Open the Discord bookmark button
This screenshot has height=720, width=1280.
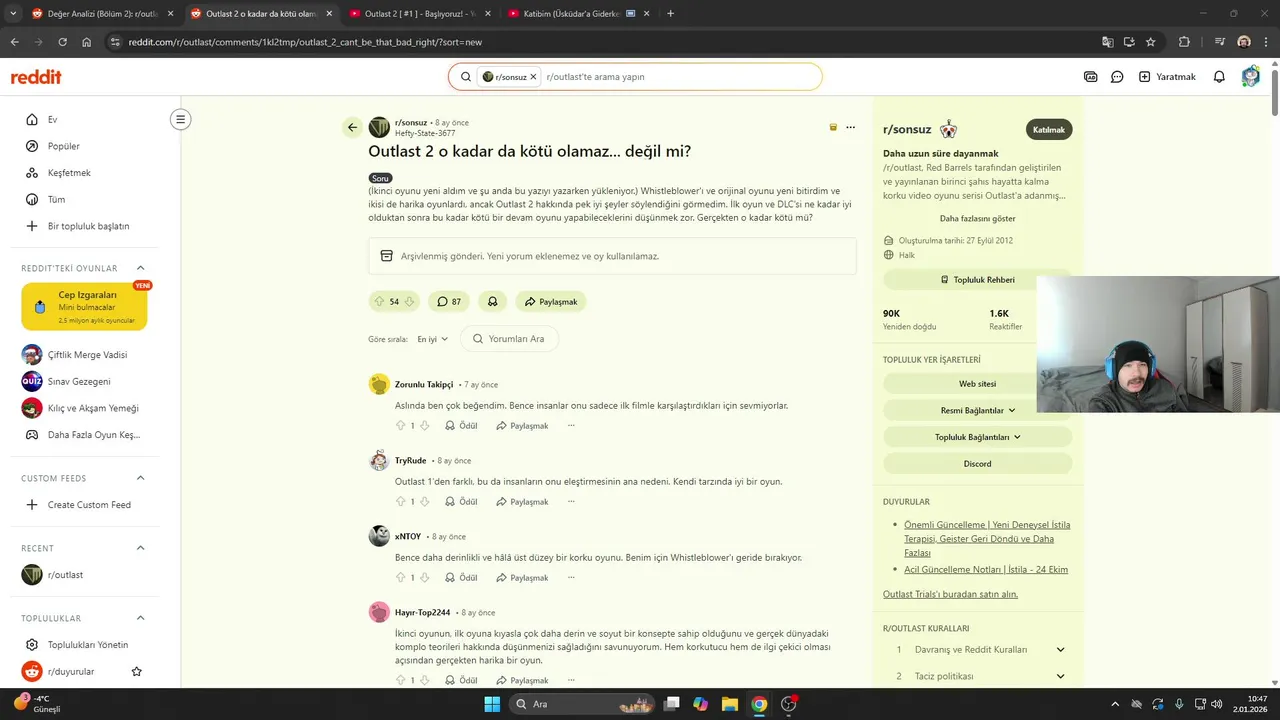tap(977, 464)
